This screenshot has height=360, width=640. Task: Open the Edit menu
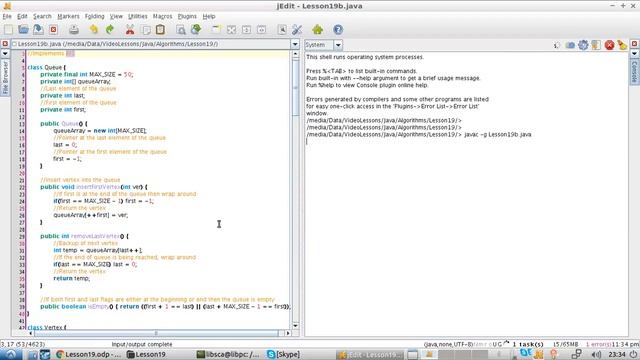[x=22, y=16]
